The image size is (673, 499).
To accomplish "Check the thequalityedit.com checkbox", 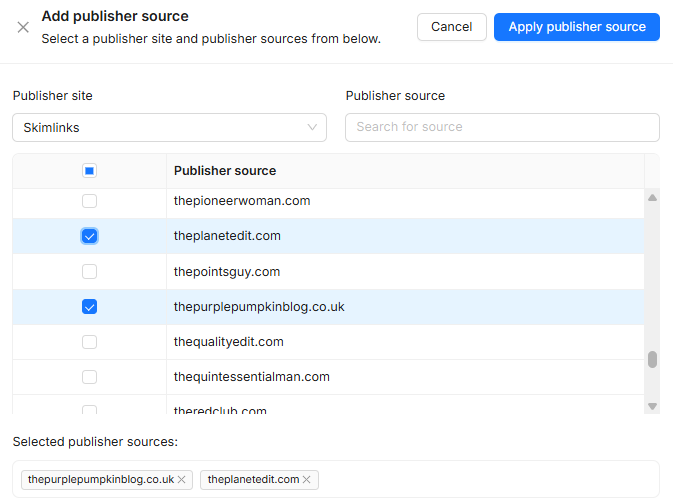I will click(x=90, y=342).
